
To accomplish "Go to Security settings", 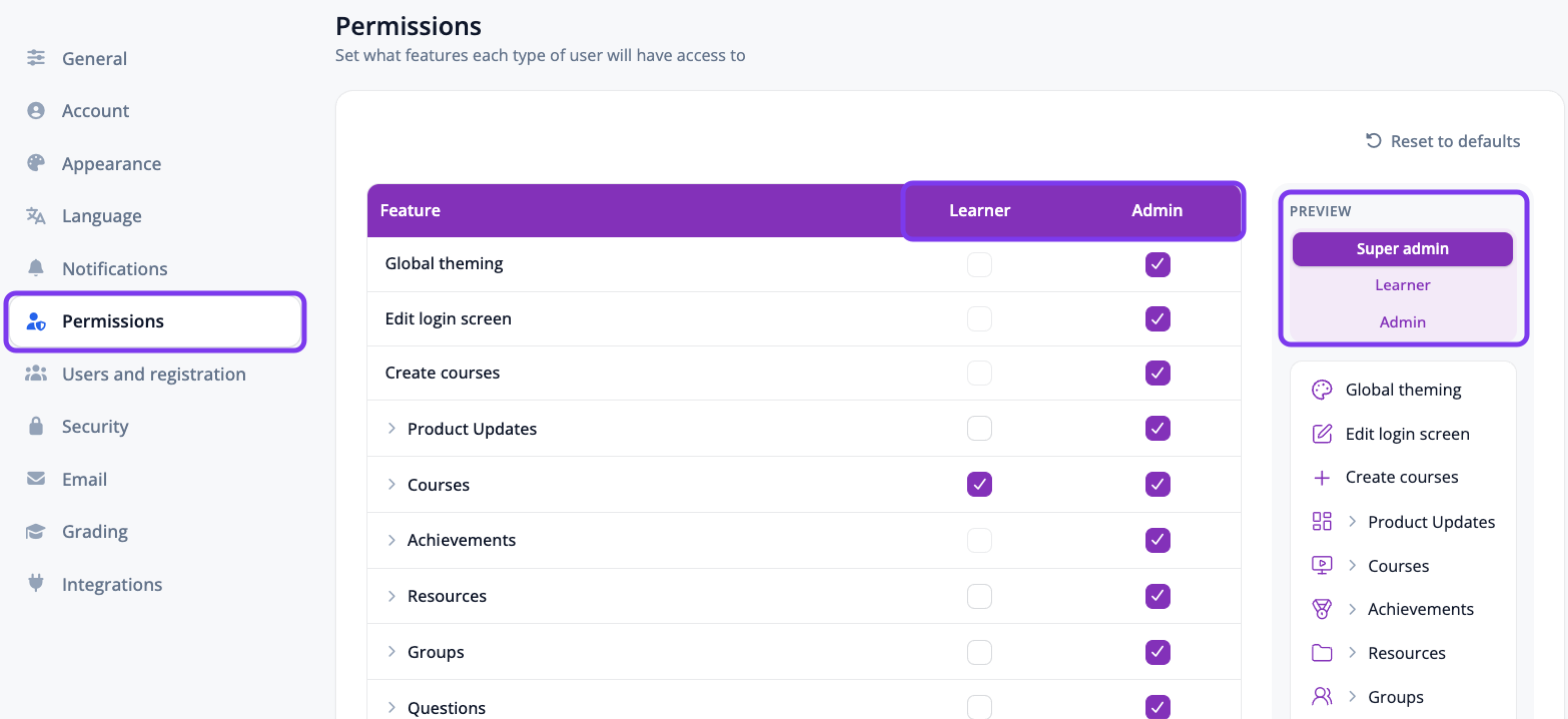I will [x=95, y=426].
